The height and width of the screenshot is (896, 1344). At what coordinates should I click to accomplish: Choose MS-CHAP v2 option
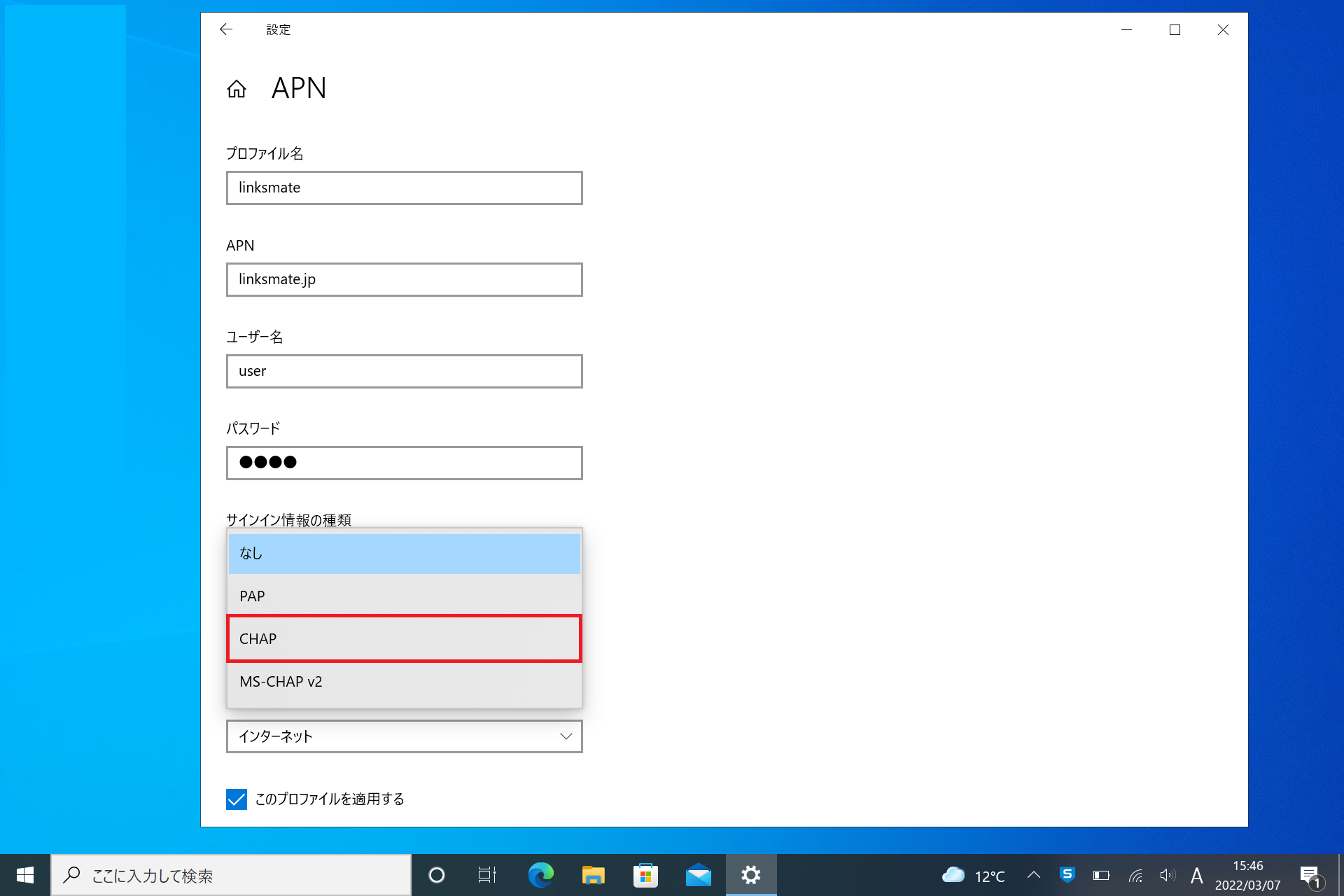point(404,682)
